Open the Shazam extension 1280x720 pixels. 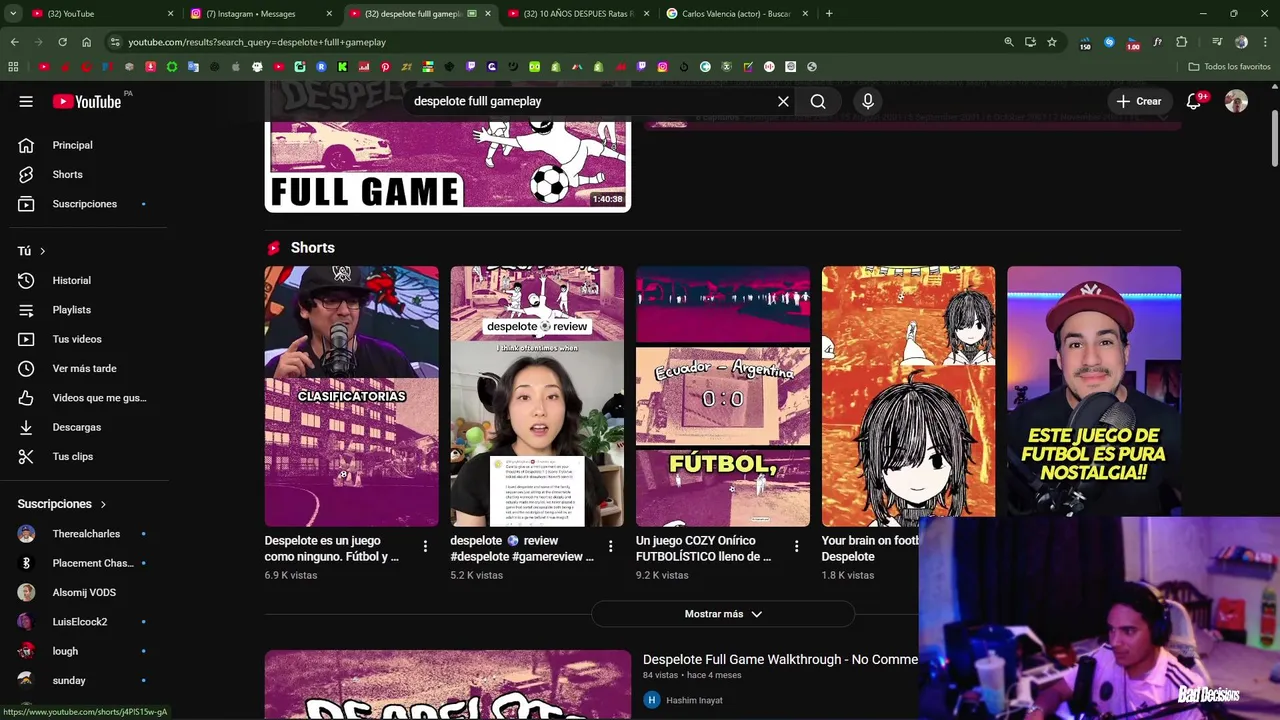(1109, 42)
